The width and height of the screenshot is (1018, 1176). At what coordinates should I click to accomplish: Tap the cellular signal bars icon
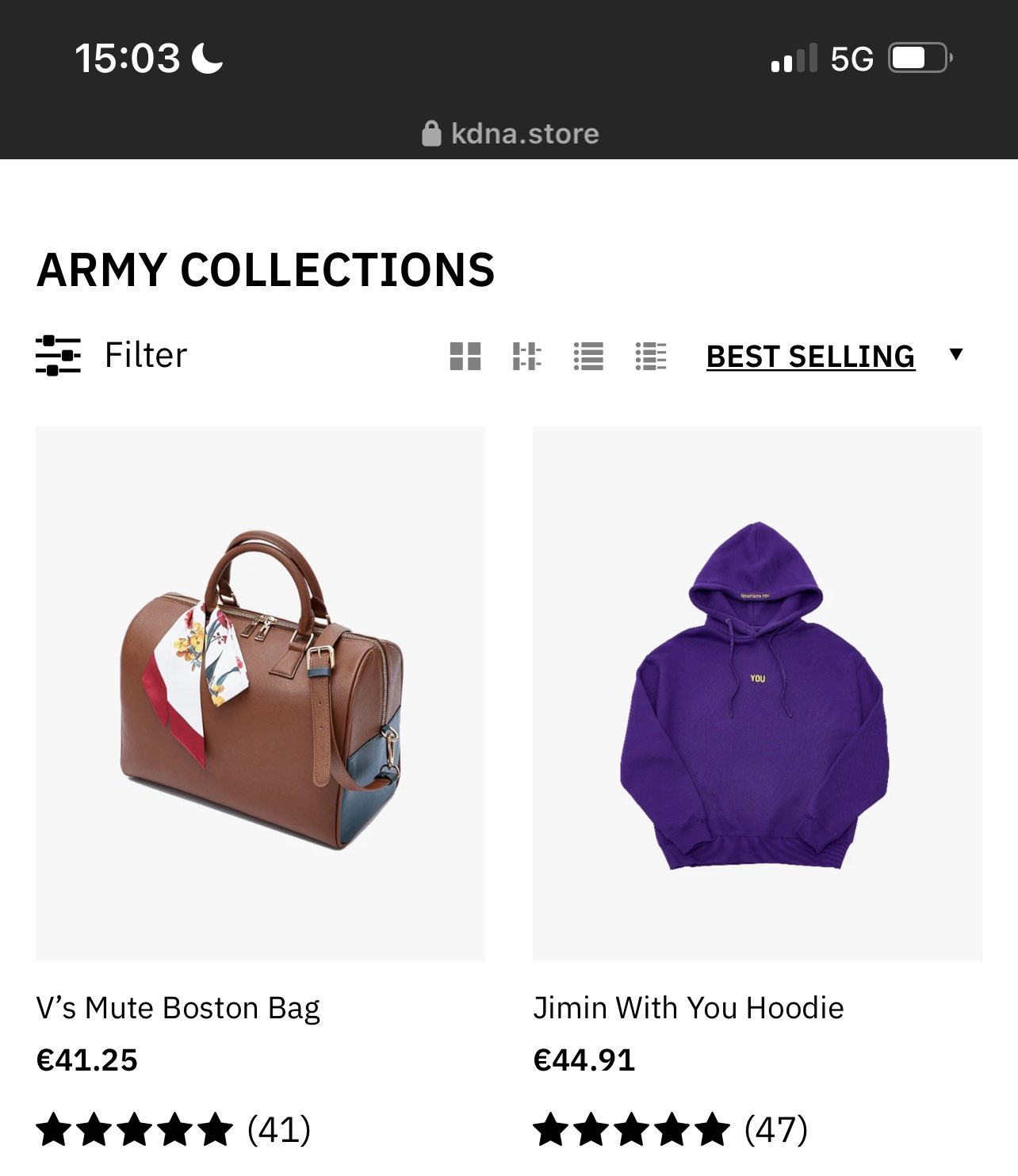pyautogui.click(x=794, y=59)
